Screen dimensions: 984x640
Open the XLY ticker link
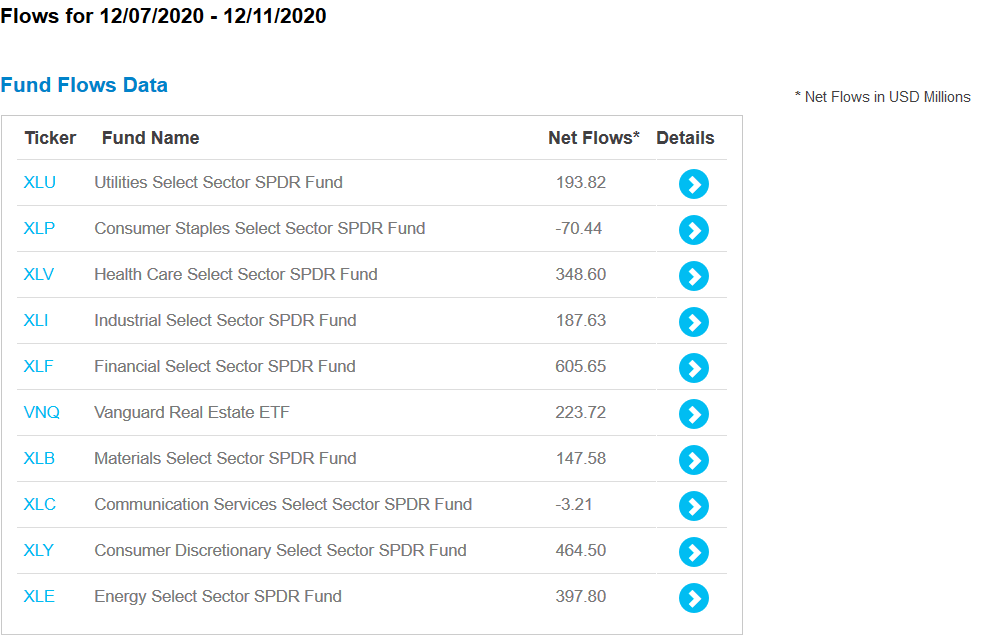pyautogui.click(x=38, y=550)
